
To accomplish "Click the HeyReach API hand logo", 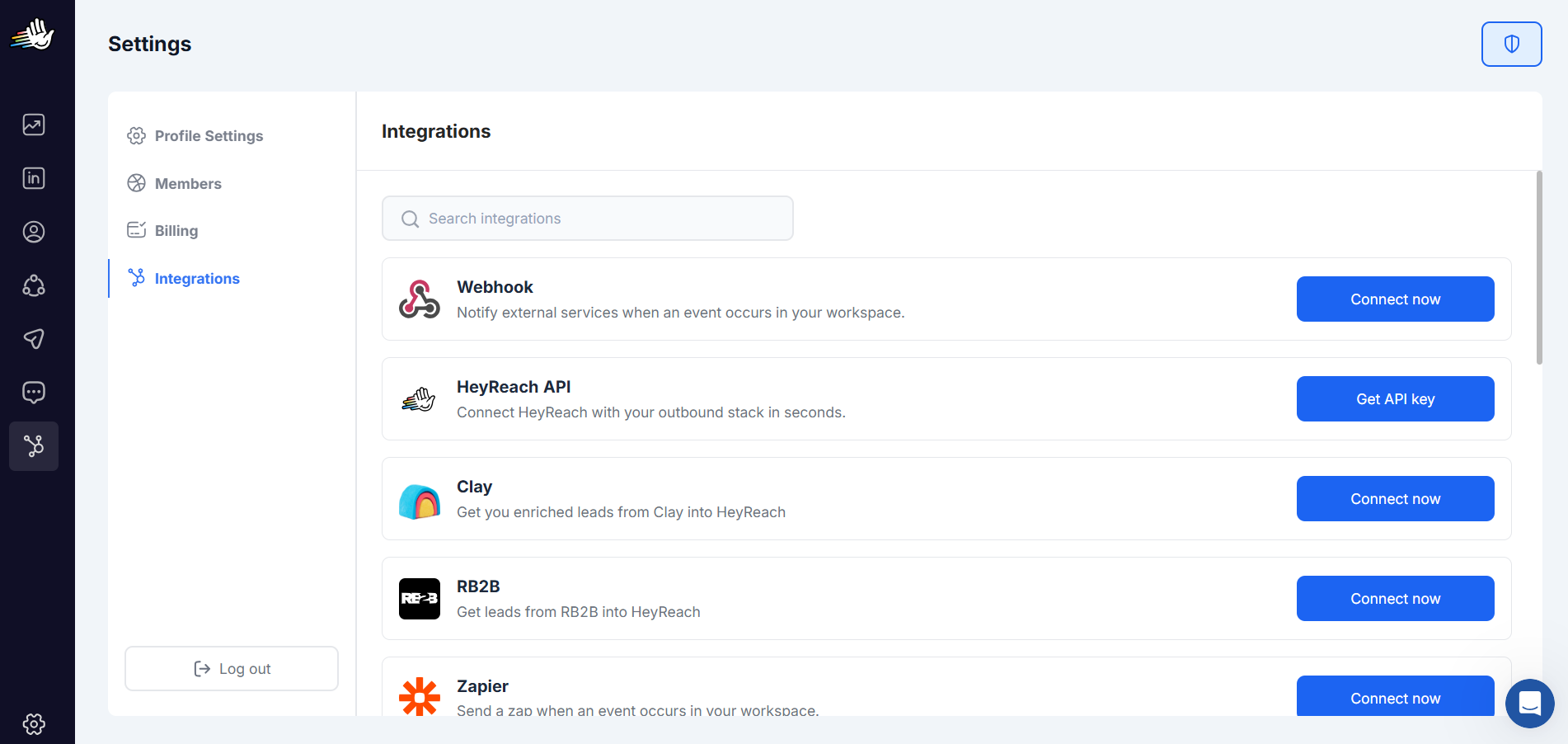I will 420,399.
